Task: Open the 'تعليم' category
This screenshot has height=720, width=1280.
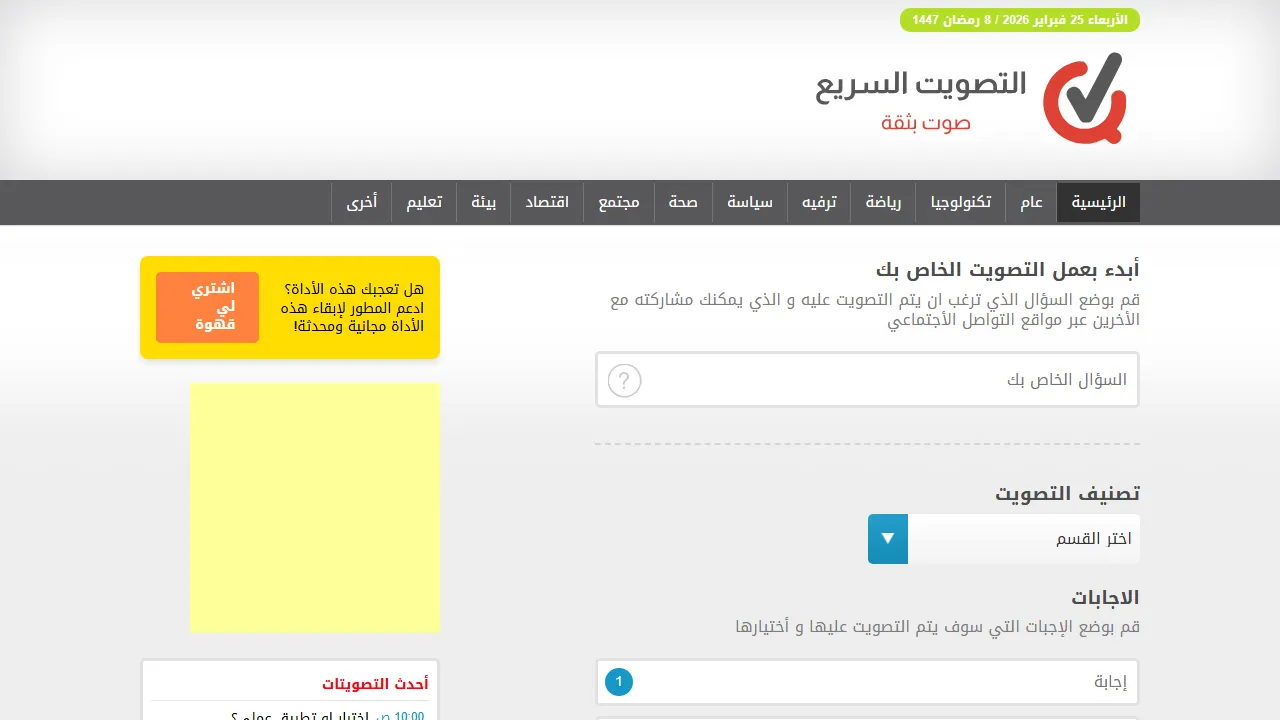Action: click(x=424, y=202)
